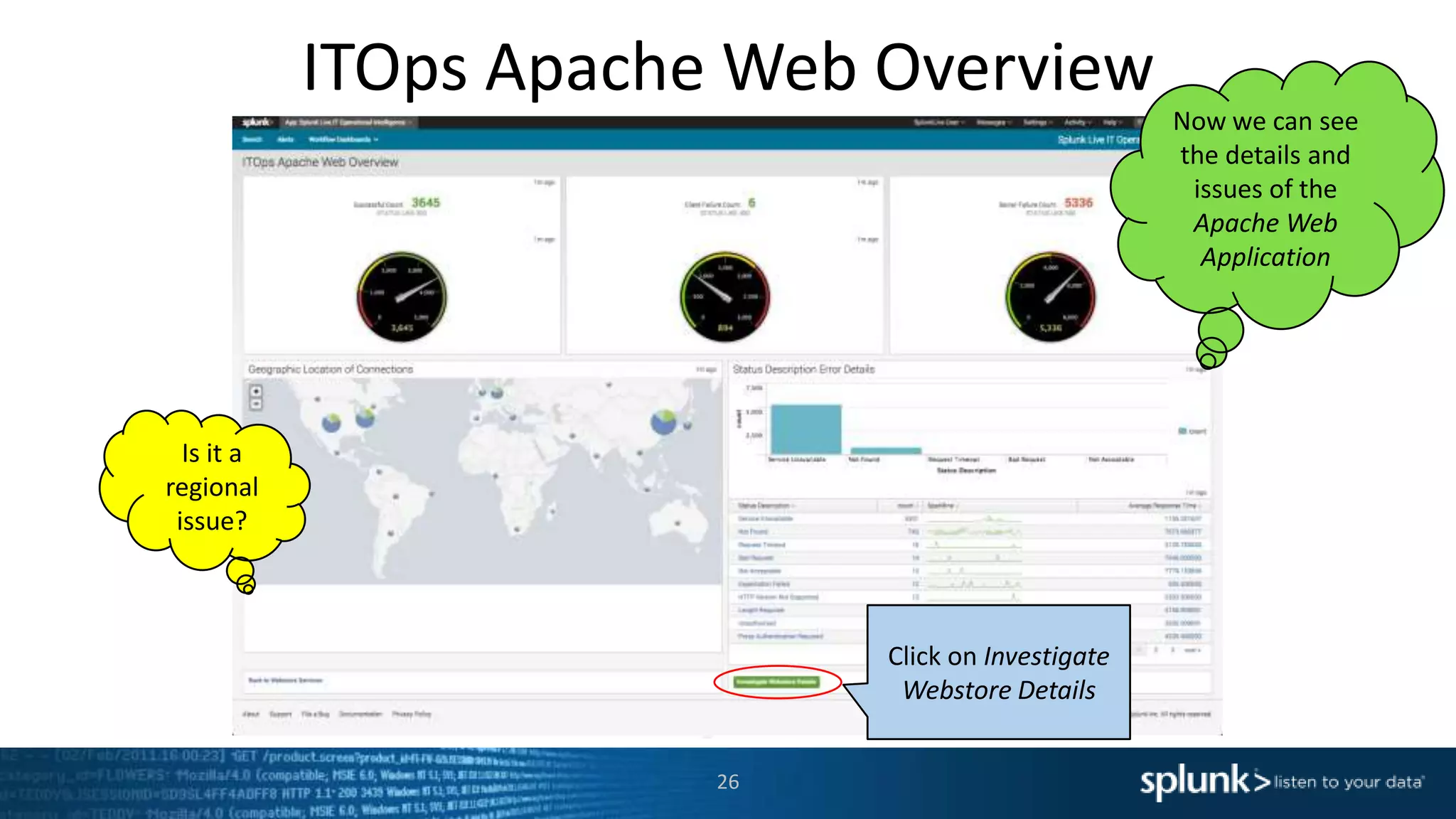Open the File a Bug footer link
Viewport: 1456px width, 819px height.
tap(315, 714)
